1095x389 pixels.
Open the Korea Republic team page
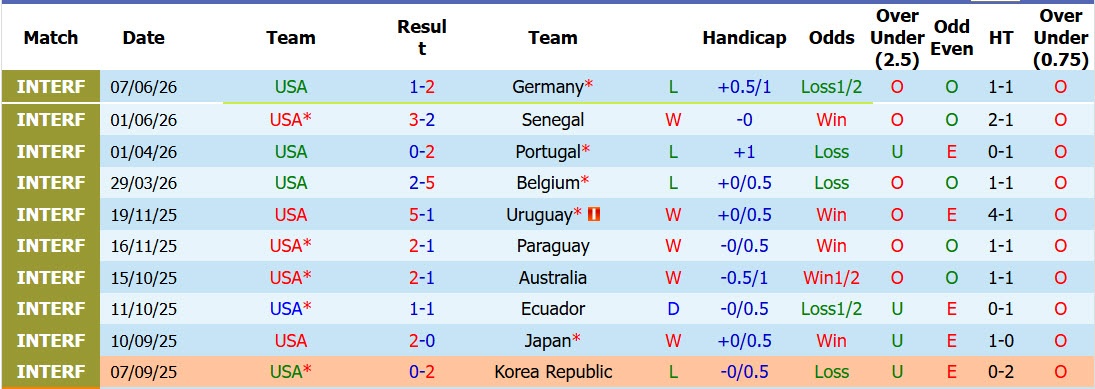(553, 372)
